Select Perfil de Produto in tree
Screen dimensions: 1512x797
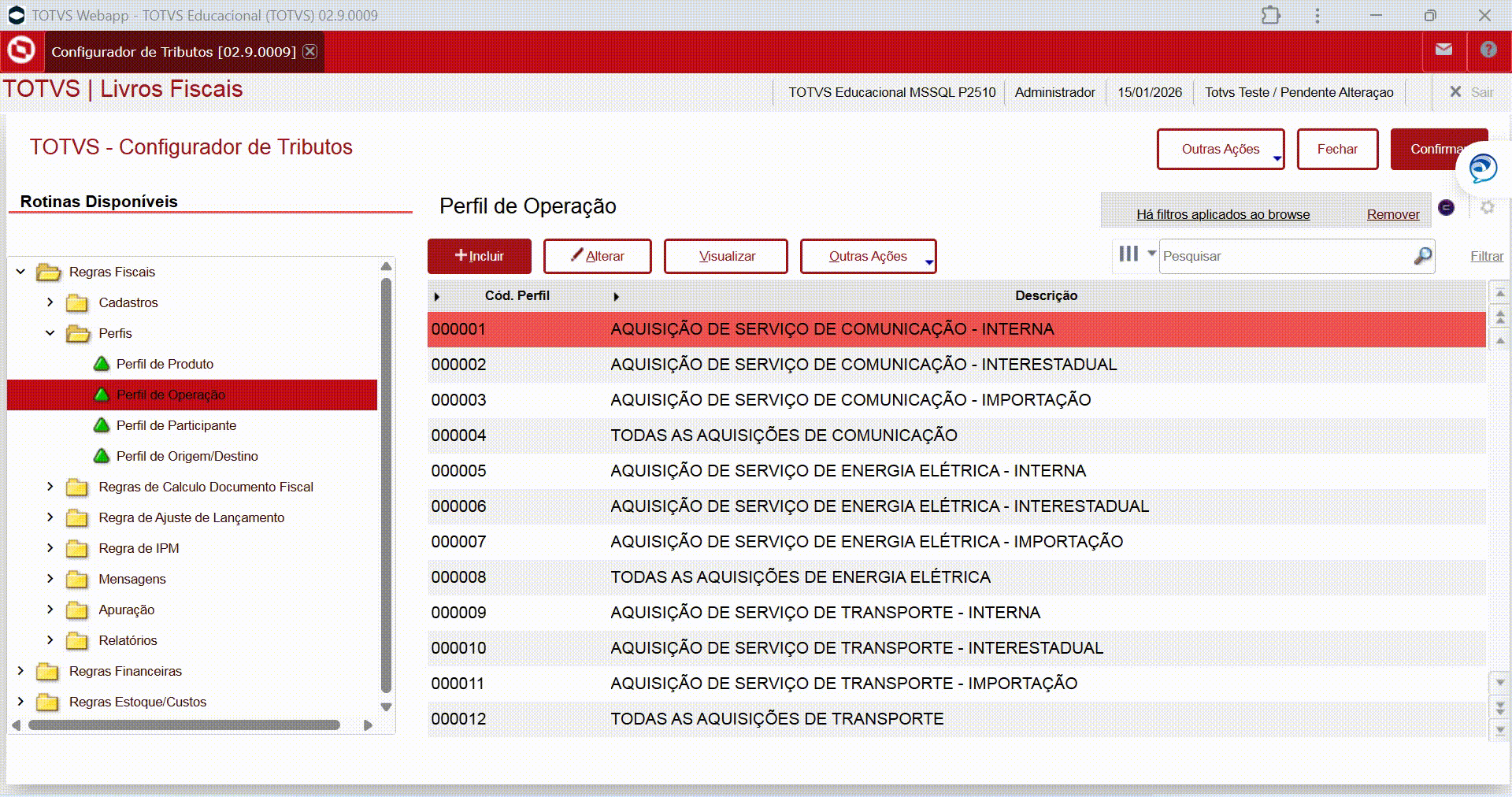pyautogui.click(x=165, y=364)
